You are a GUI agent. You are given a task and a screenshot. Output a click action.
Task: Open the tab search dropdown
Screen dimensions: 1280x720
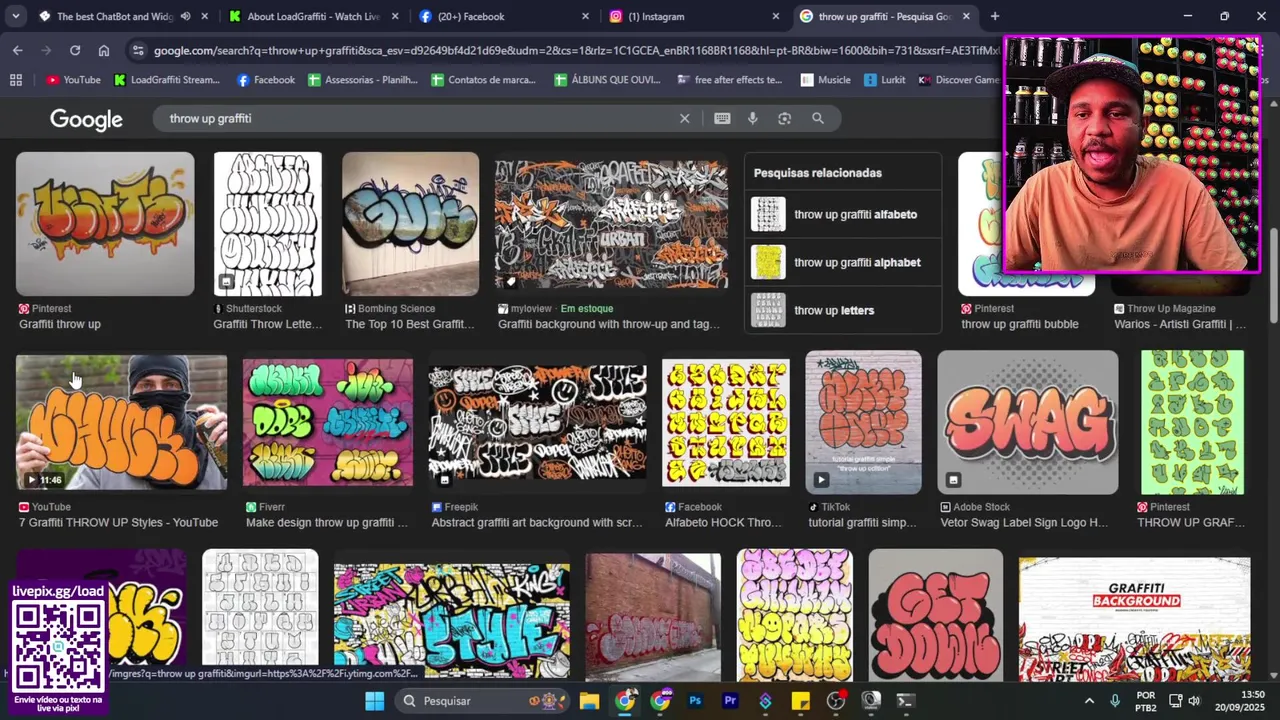pos(15,16)
